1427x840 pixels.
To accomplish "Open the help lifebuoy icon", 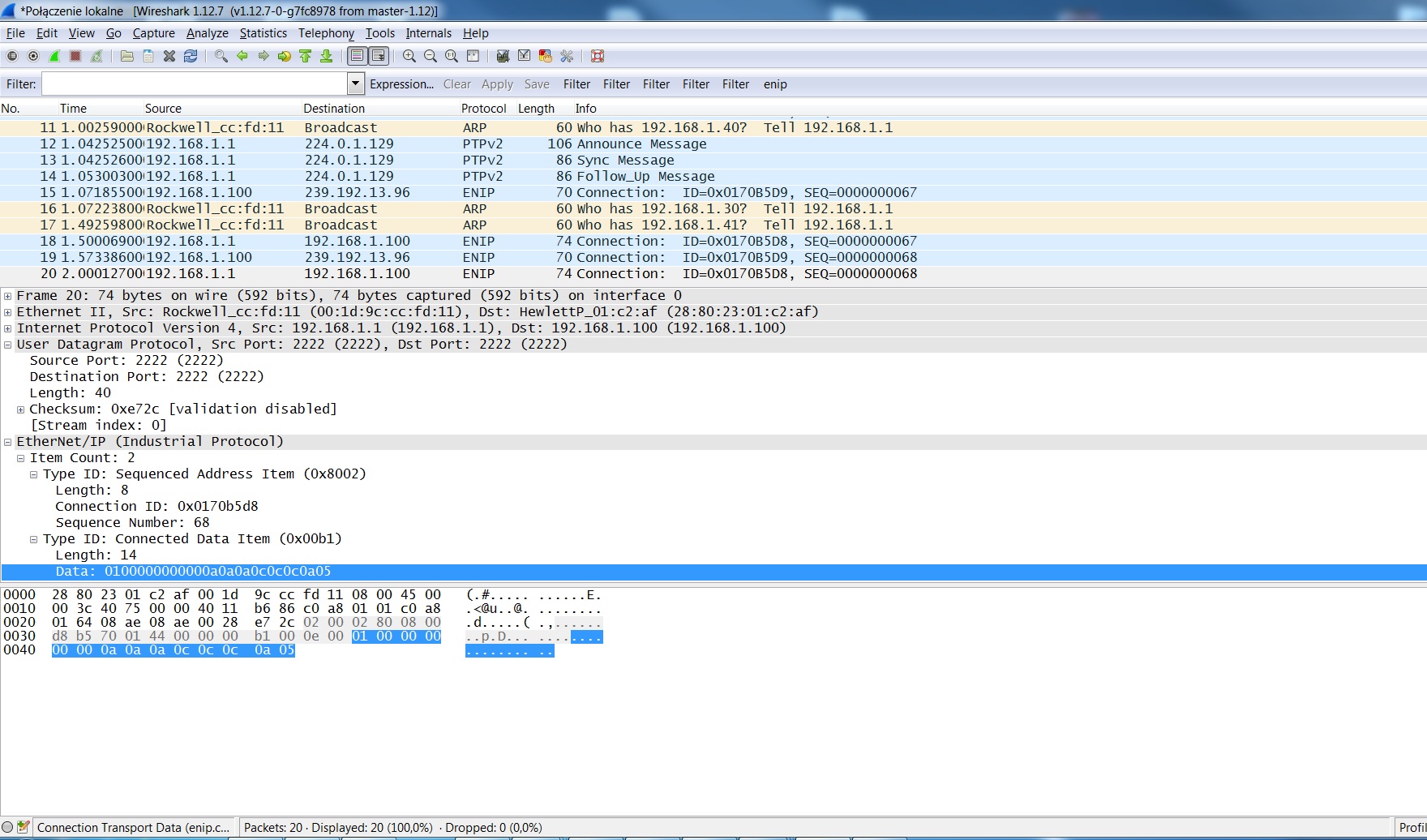I will [x=598, y=56].
